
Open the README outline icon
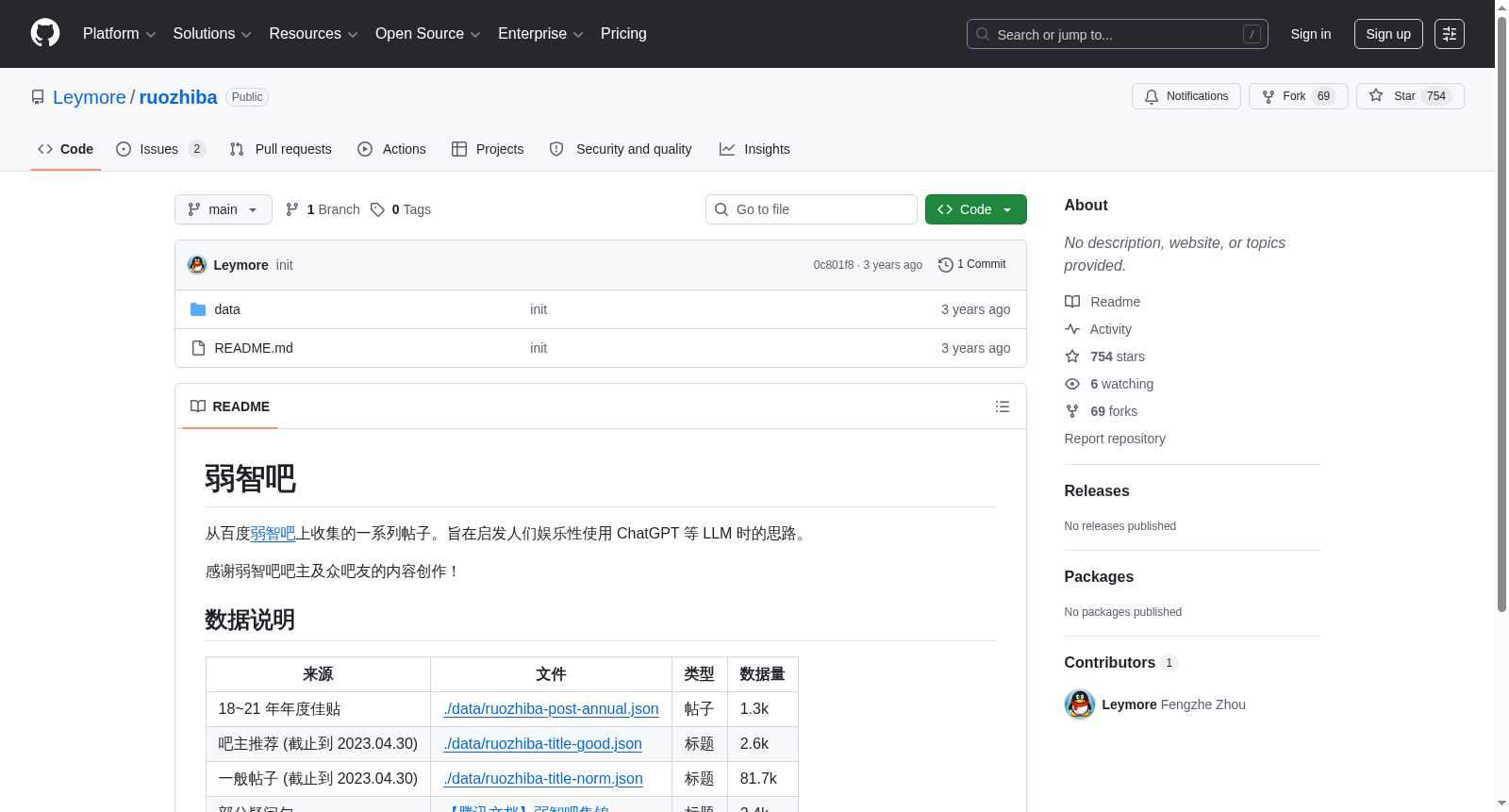click(1003, 406)
